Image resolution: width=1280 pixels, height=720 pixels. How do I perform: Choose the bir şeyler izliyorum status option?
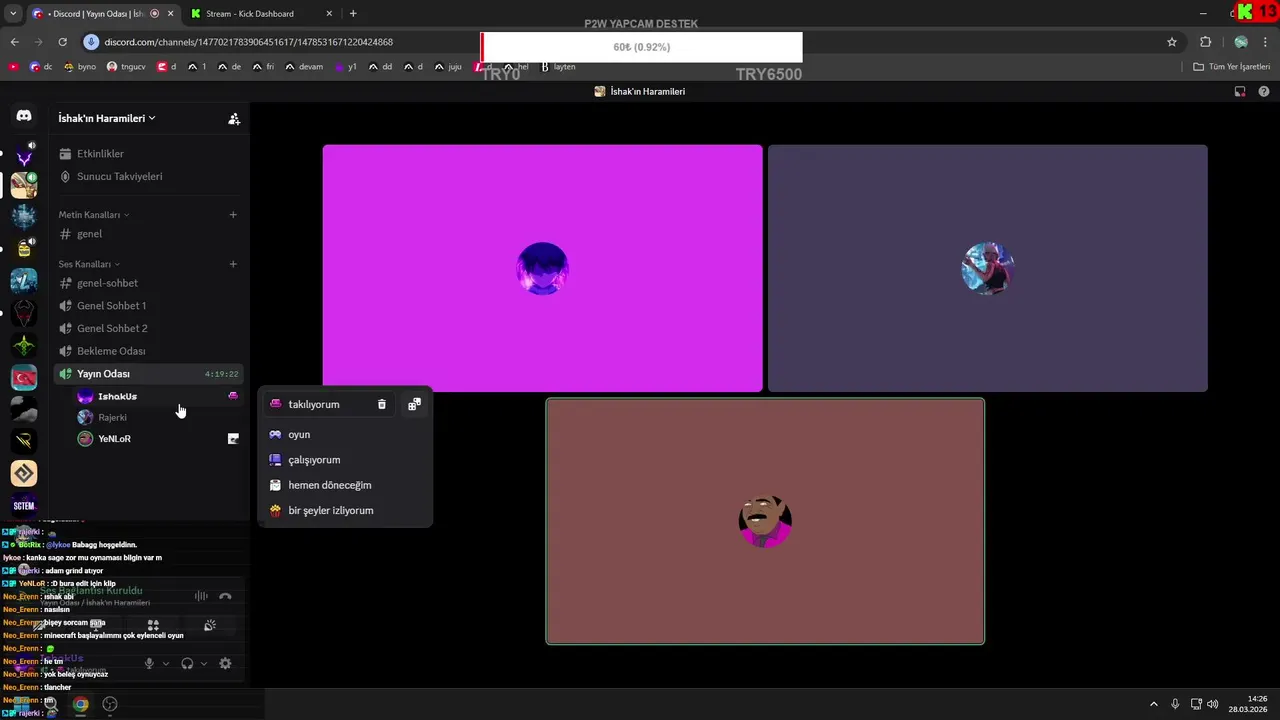click(x=345, y=510)
